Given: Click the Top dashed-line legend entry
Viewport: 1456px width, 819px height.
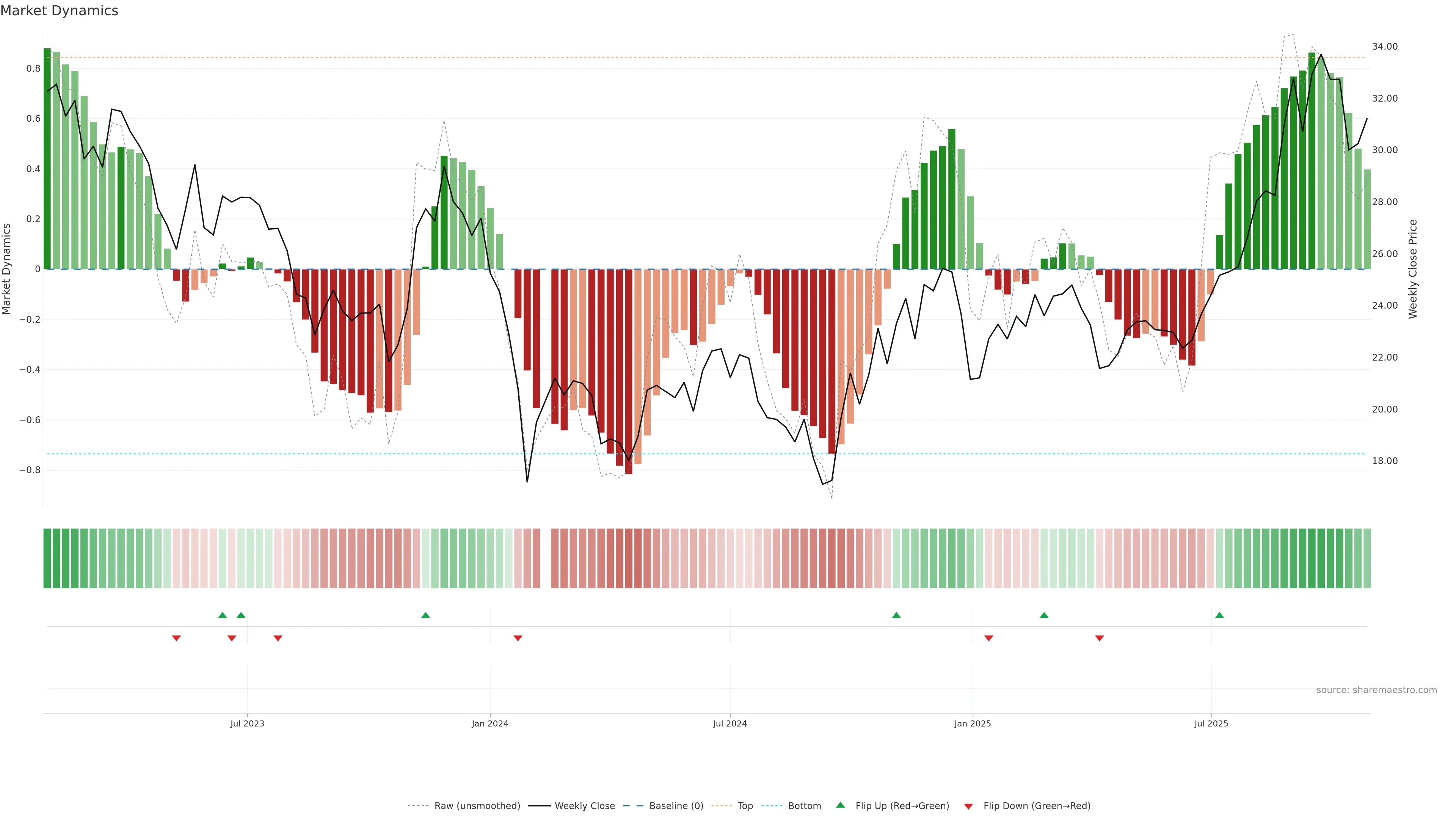Looking at the screenshot, I should [745, 806].
